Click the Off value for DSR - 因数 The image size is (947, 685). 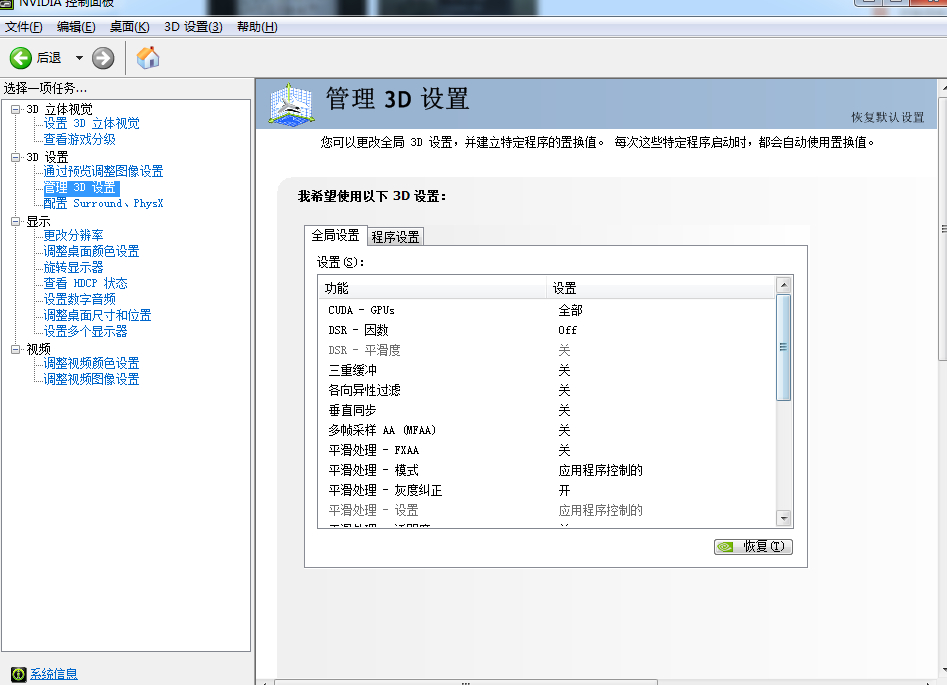[x=567, y=330]
